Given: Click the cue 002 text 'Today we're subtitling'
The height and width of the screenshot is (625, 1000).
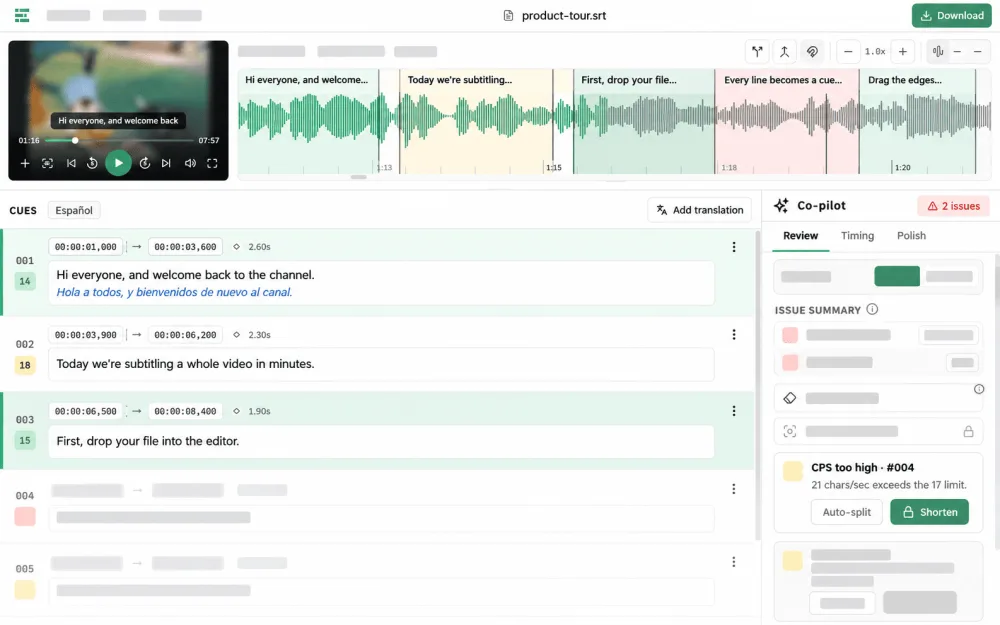Looking at the screenshot, I should 185,364.
